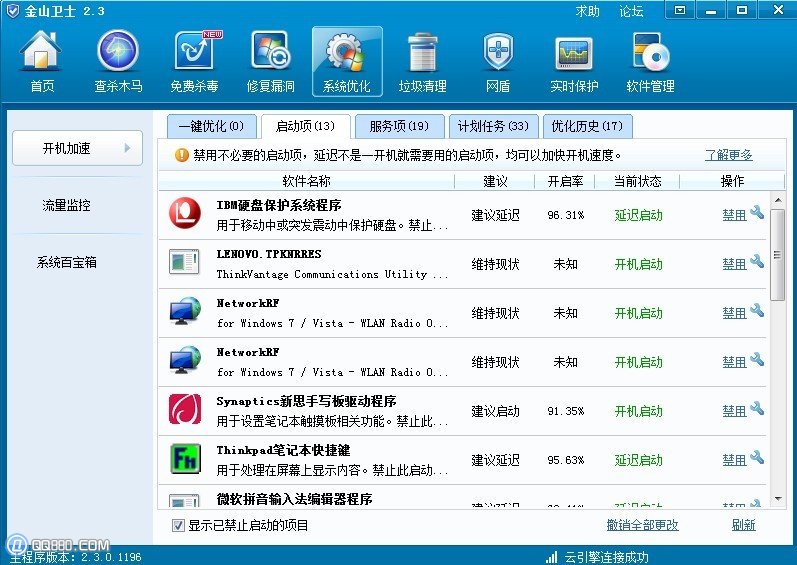Click the 刷新 refresh link

tap(744, 525)
